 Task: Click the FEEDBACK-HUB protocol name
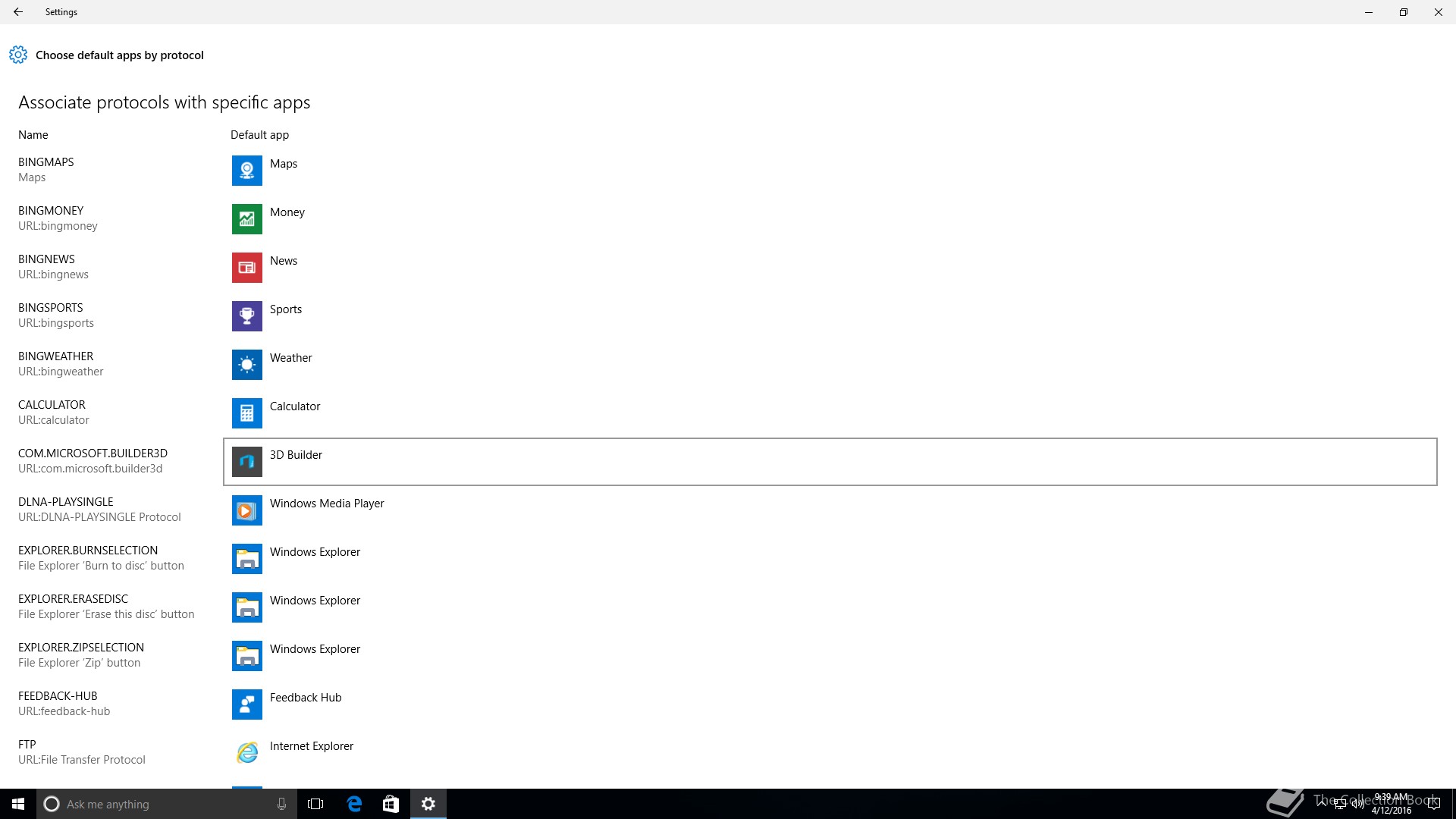58,696
